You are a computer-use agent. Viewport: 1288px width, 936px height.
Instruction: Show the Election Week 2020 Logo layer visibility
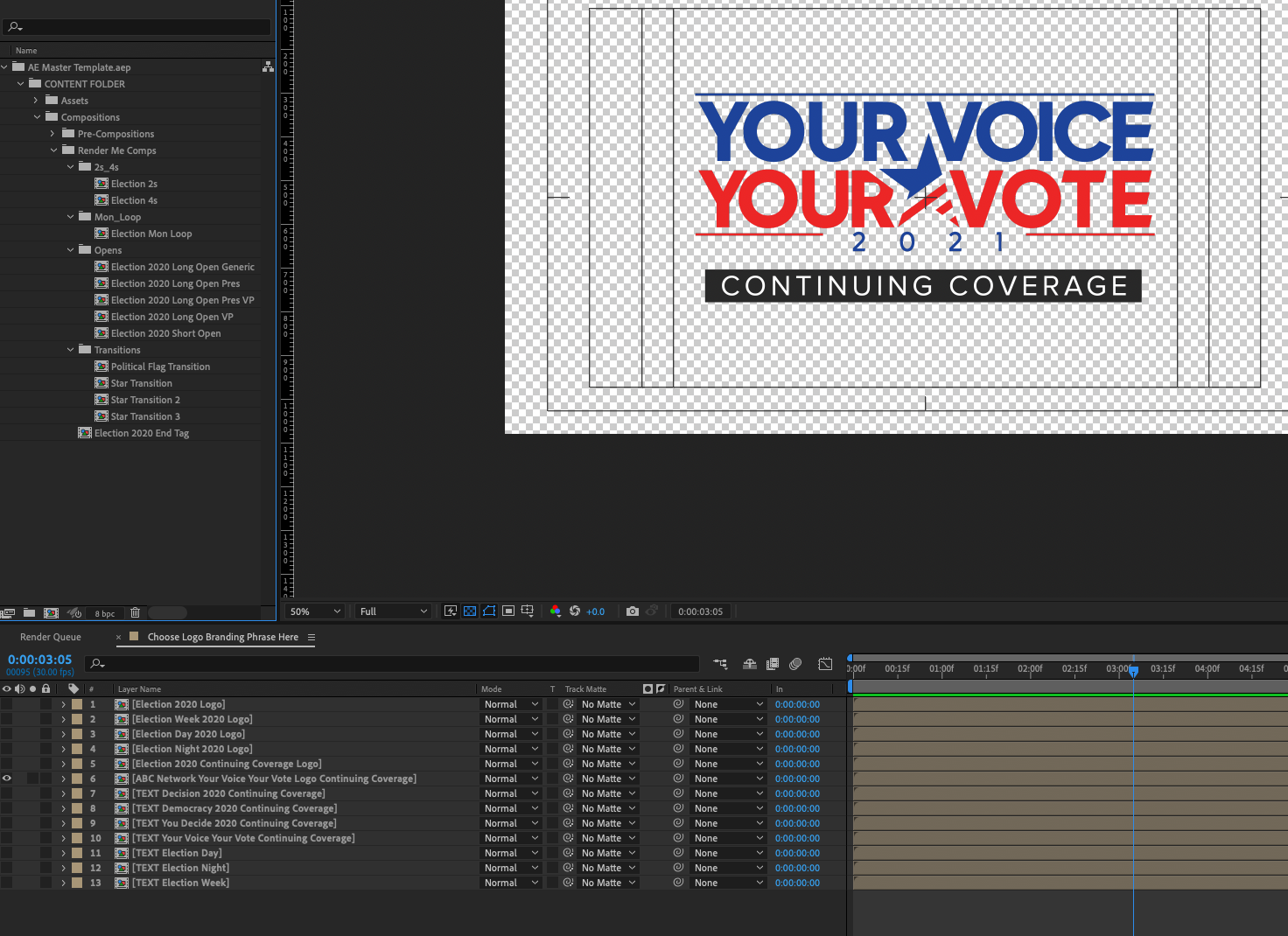(7, 719)
